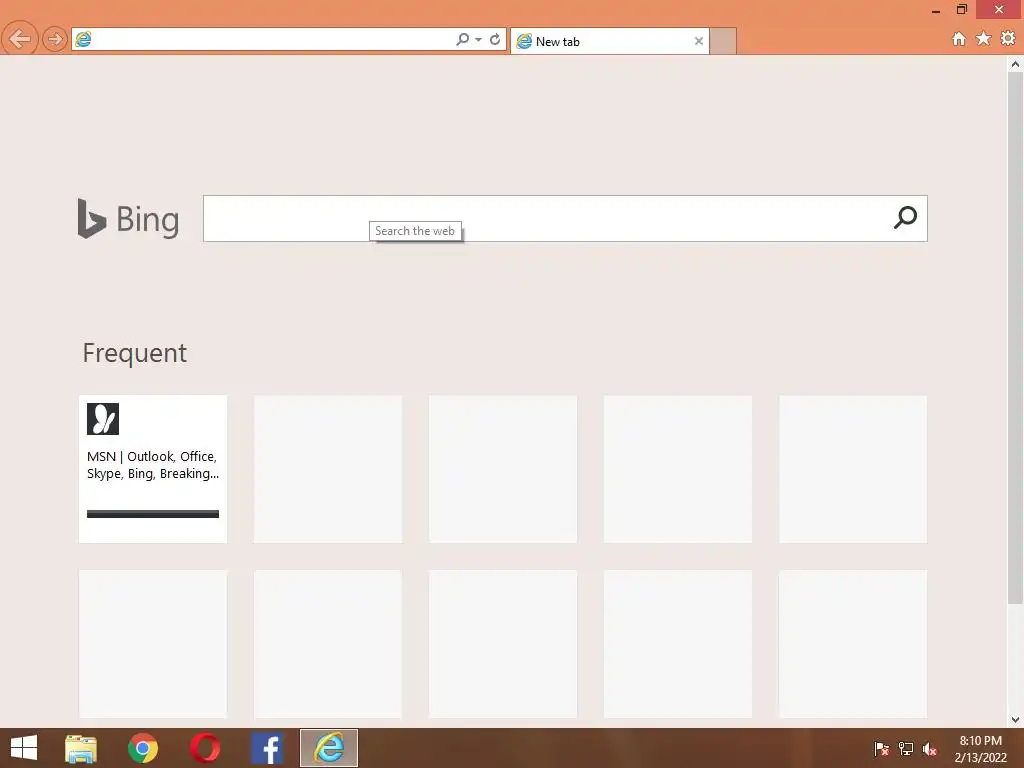The height and width of the screenshot is (768, 1024).
Task: Open Favorites with the star icon
Action: click(984, 39)
